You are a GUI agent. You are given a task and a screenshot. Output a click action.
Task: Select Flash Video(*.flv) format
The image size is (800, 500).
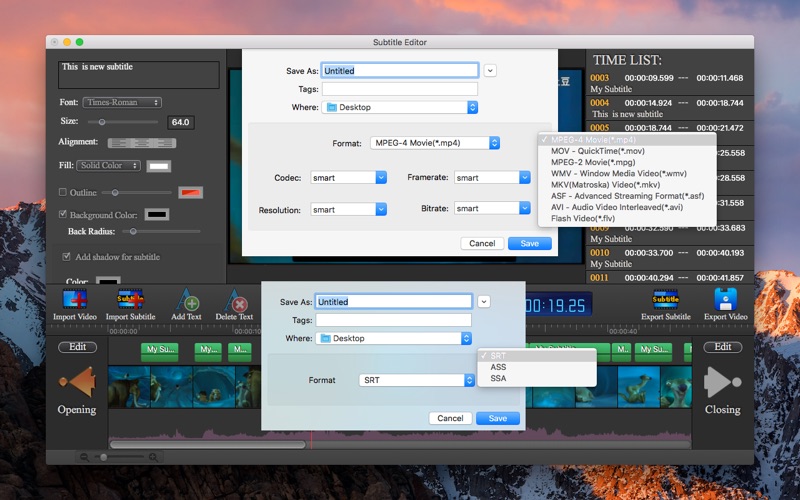(627, 218)
